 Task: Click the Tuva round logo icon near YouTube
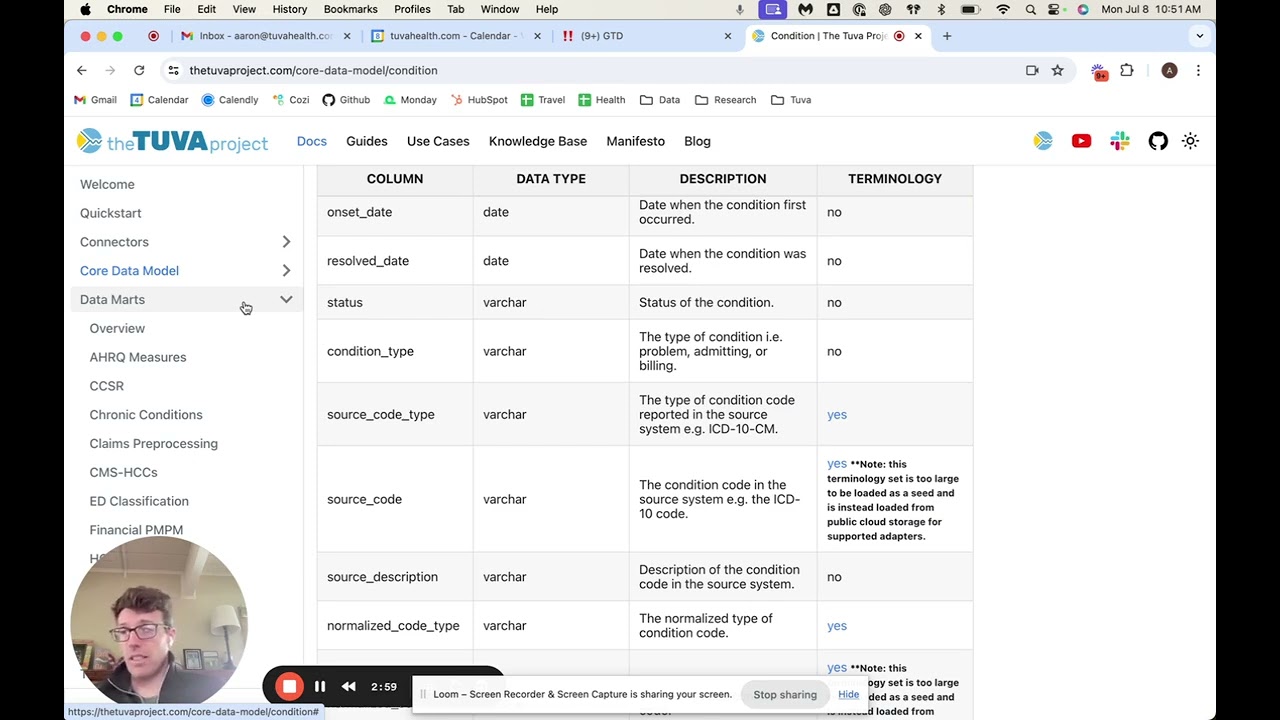tap(1043, 141)
